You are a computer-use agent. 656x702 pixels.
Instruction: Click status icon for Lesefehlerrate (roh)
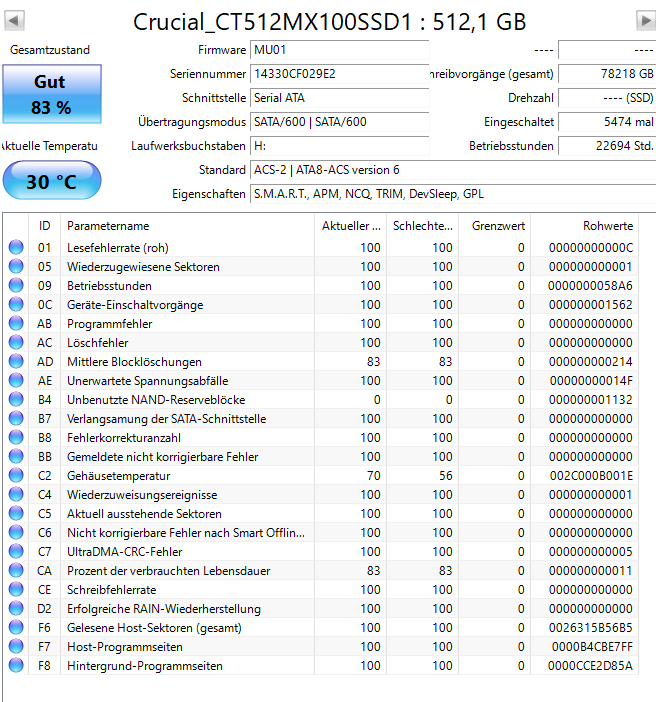16,247
